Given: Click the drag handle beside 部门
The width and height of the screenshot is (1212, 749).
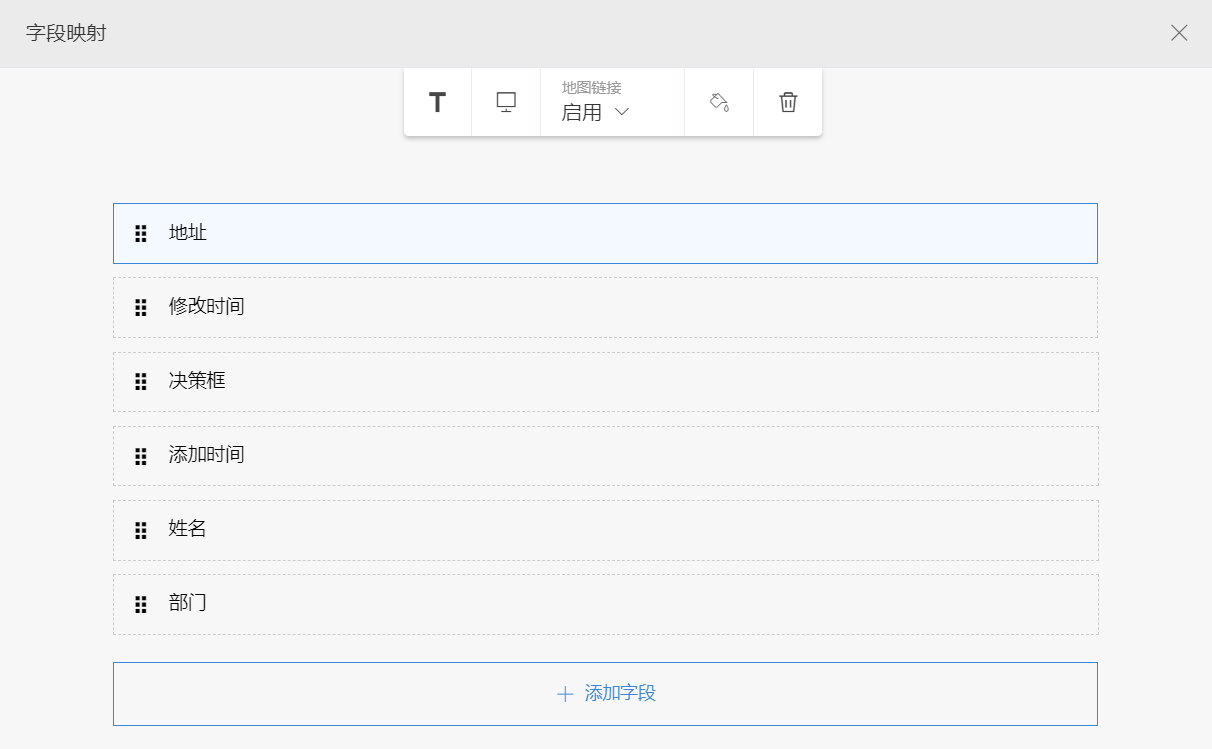Looking at the screenshot, I should coord(141,604).
